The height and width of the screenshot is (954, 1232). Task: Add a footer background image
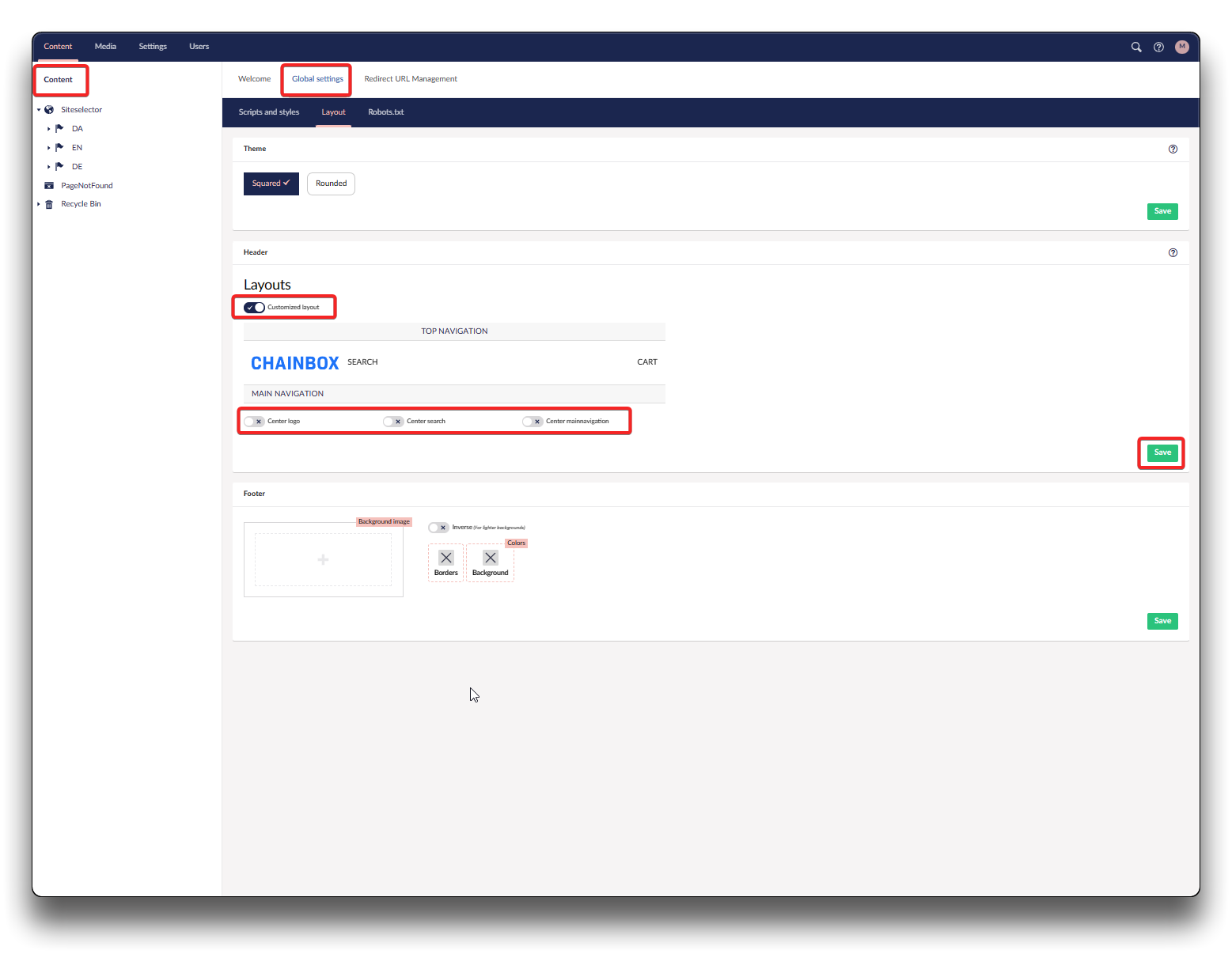(x=323, y=560)
